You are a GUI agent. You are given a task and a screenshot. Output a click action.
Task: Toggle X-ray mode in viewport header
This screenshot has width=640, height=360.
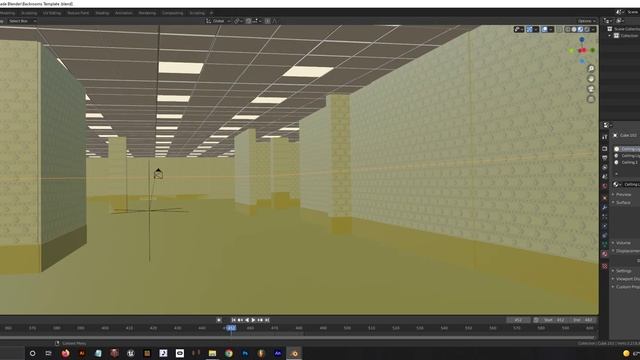click(560, 29)
